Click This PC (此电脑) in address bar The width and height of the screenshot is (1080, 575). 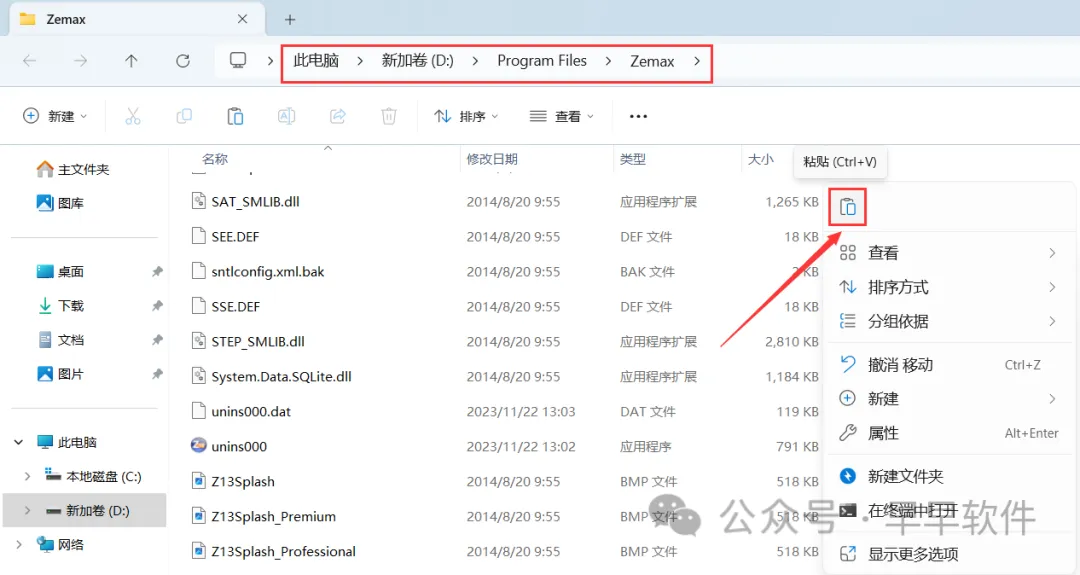[x=316, y=61]
